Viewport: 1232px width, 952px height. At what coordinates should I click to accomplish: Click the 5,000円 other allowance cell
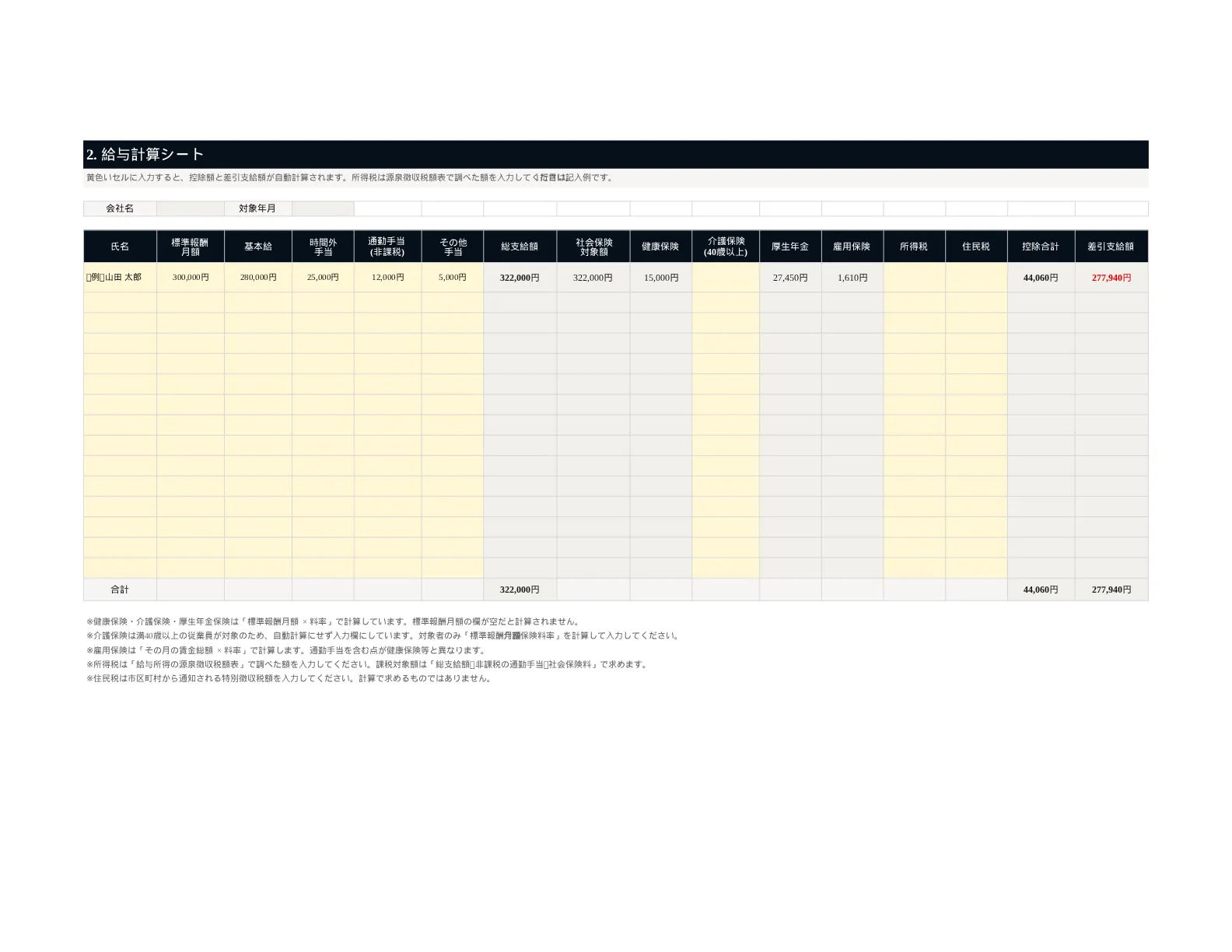(453, 278)
